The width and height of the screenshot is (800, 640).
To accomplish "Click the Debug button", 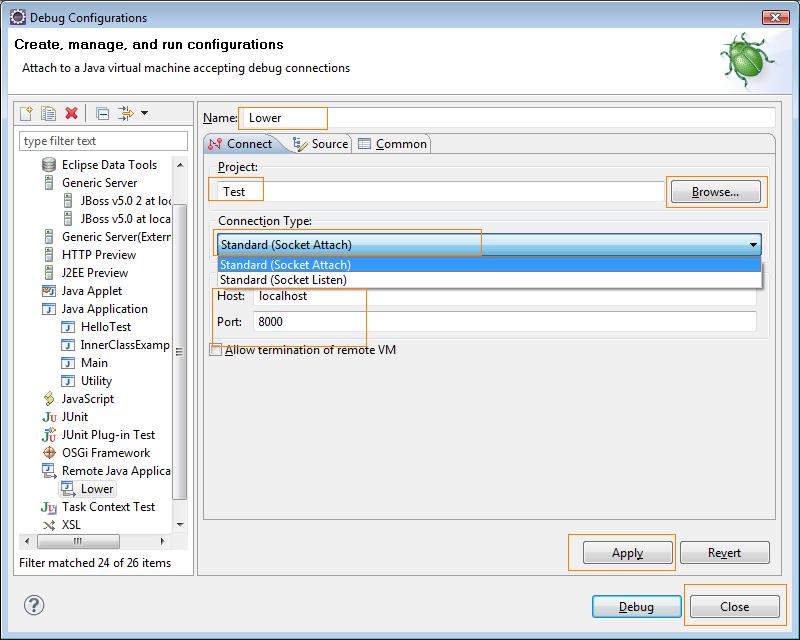I will click(636, 606).
